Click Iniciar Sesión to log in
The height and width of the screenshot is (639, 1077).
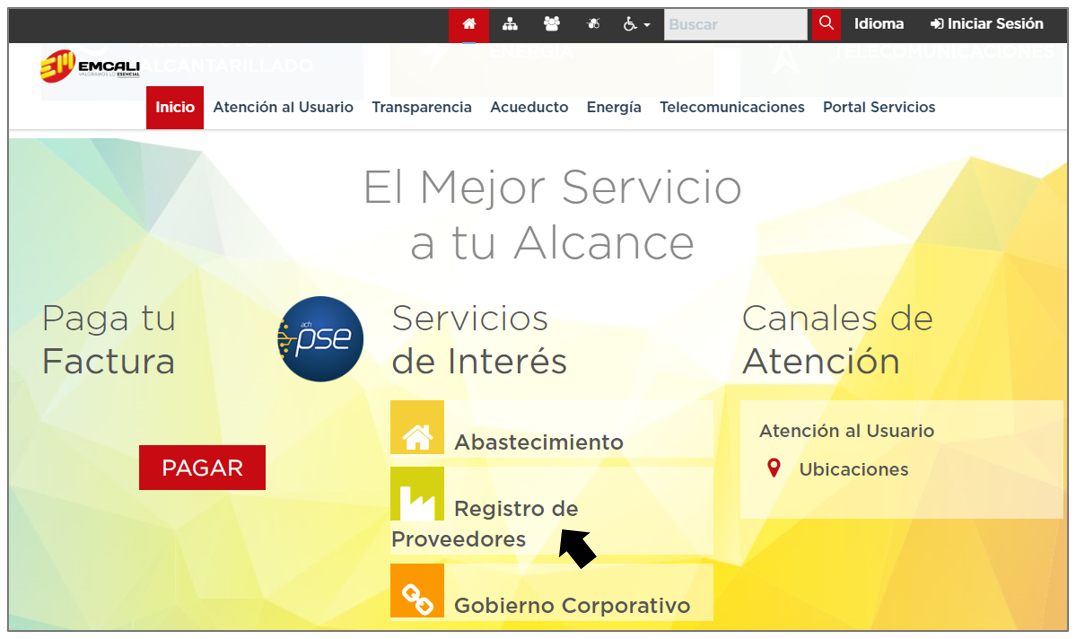[986, 24]
